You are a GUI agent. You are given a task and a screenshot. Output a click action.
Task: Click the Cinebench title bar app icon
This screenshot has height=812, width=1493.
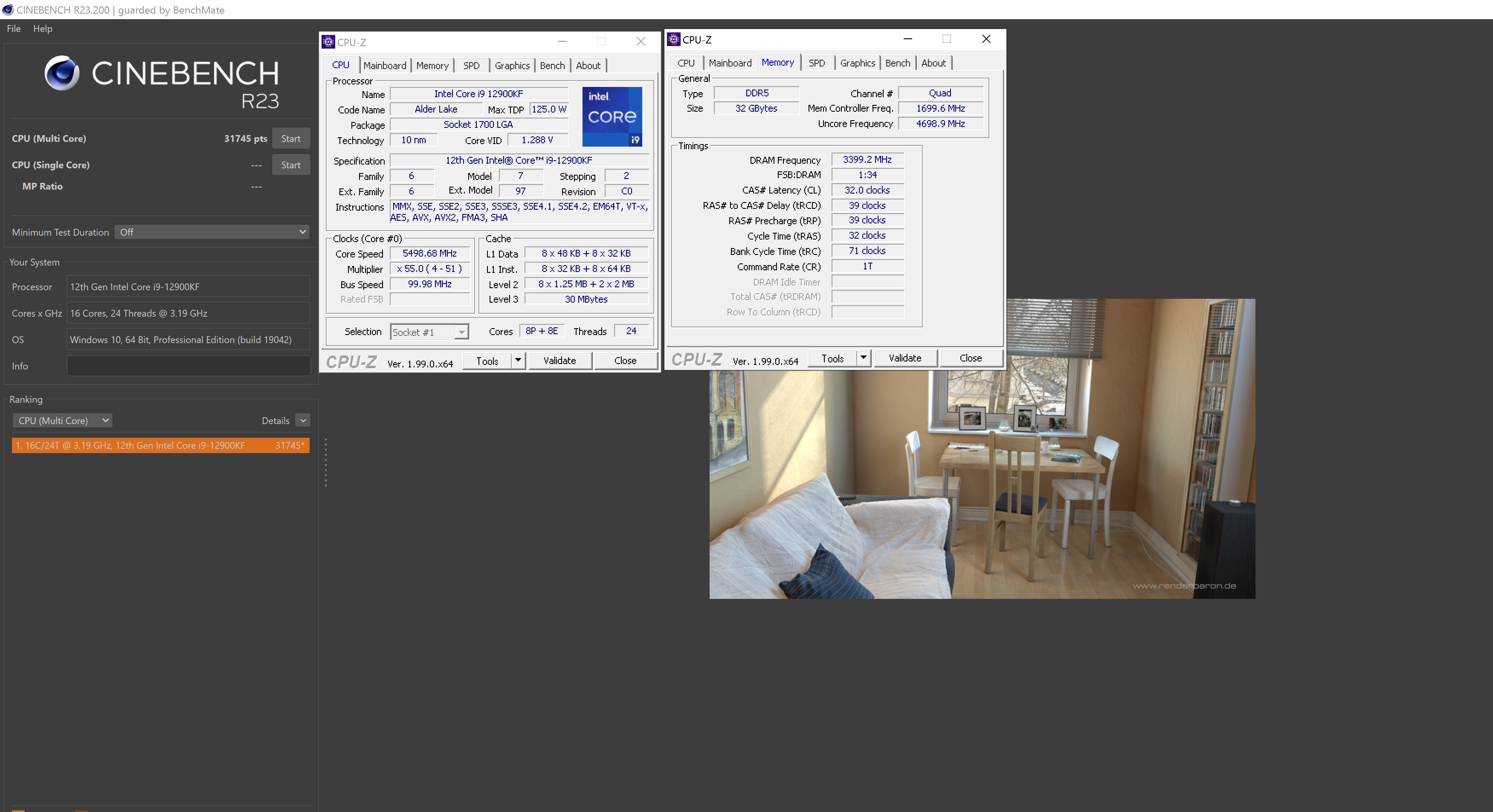click(8, 10)
